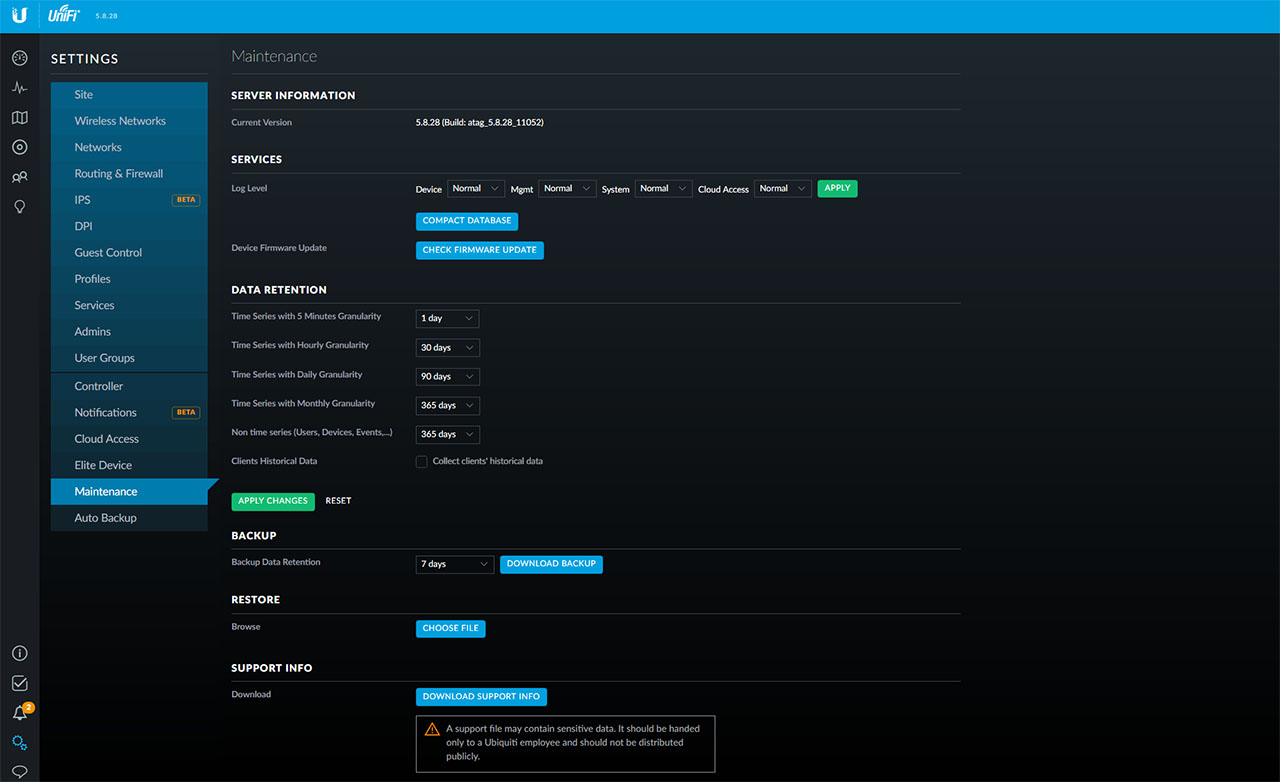Open the Backup Data Retention dropdown
The image size is (1280, 782).
click(x=455, y=564)
